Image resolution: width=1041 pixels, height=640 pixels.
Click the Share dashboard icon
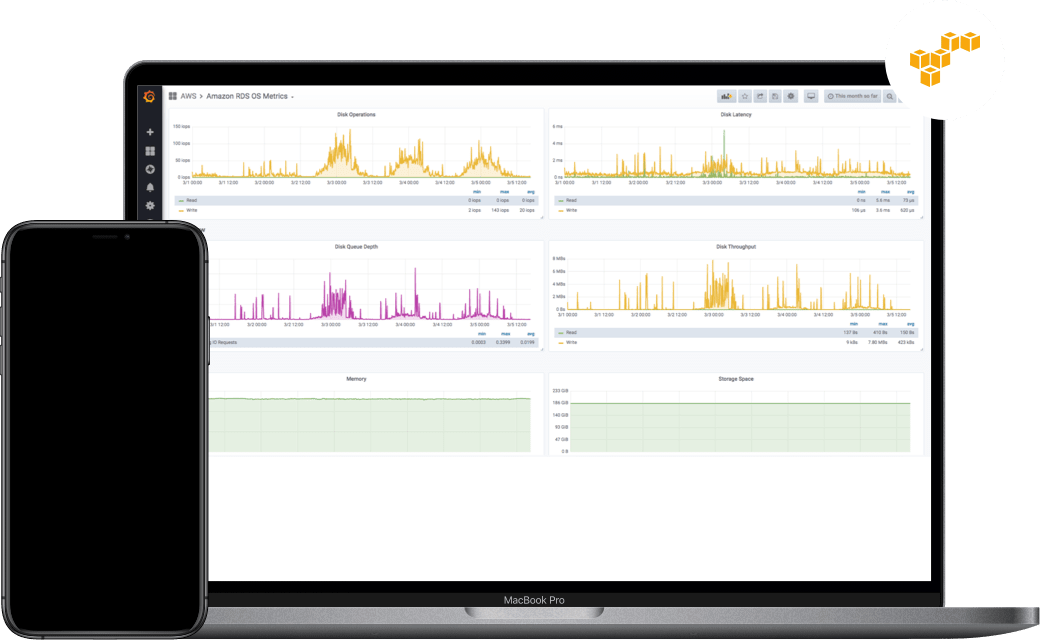point(760,96)
